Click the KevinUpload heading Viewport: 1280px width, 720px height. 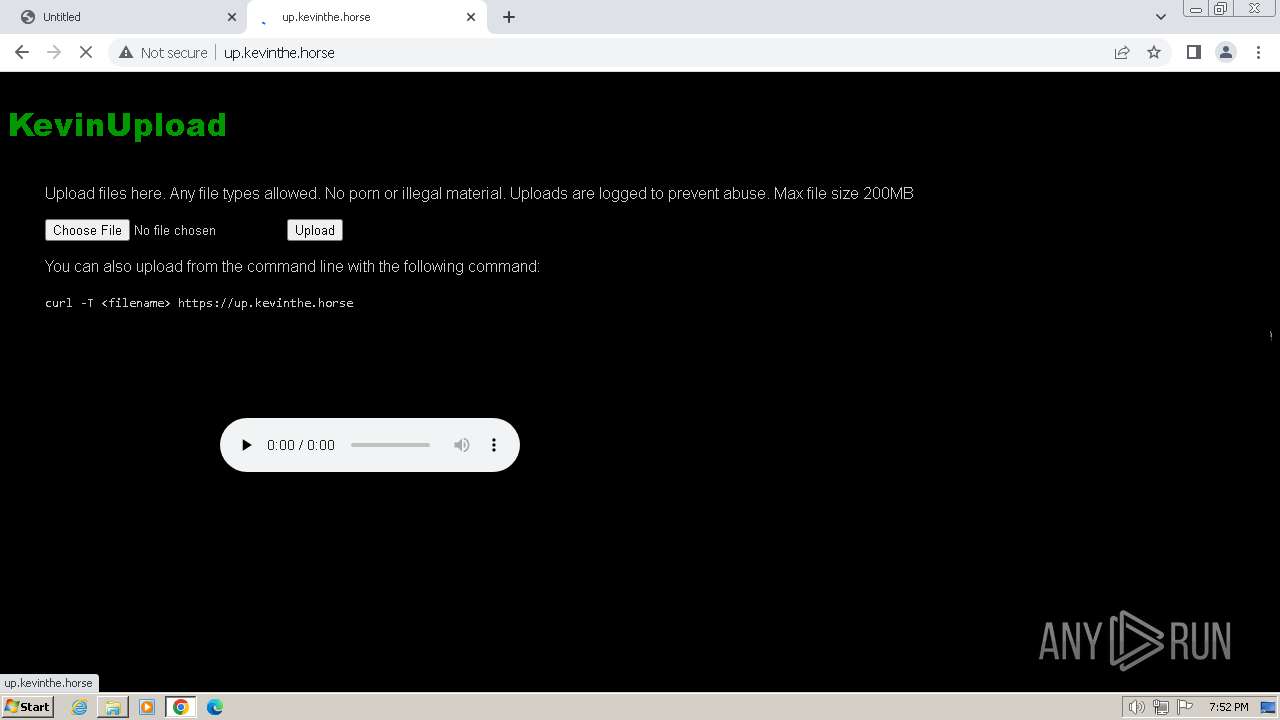click(x=117, y=125)
